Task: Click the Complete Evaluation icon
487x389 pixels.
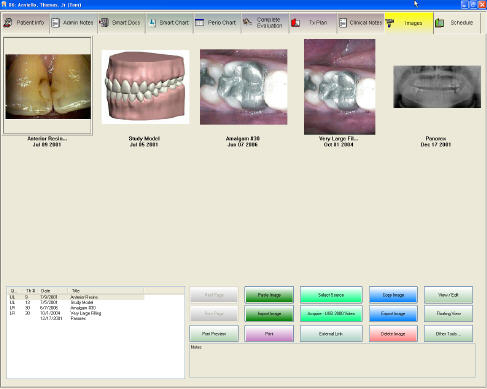Action: (x=247, y=22)
